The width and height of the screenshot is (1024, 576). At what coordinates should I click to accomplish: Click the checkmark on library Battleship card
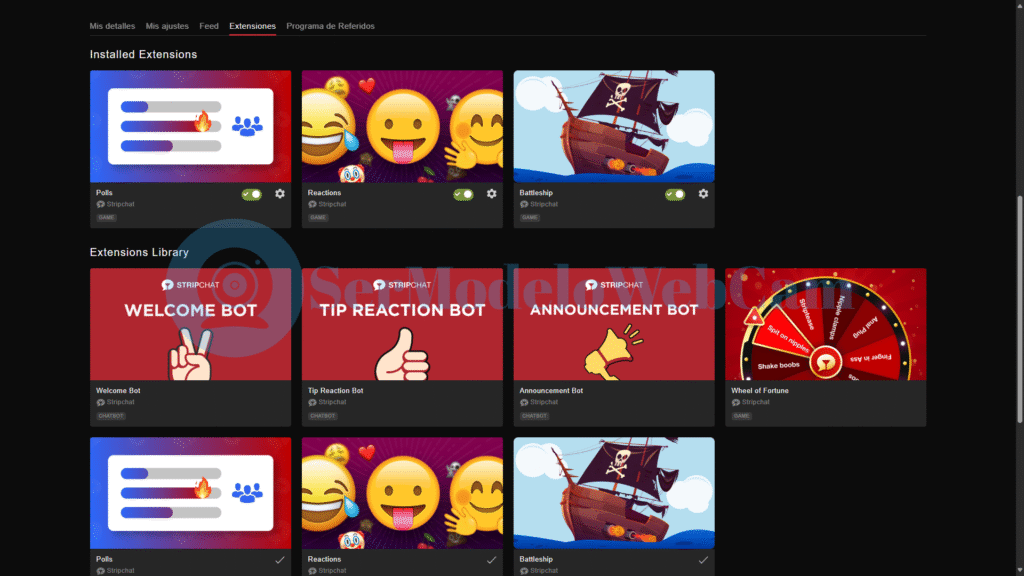pyautogui.click(x=703, y=560)
